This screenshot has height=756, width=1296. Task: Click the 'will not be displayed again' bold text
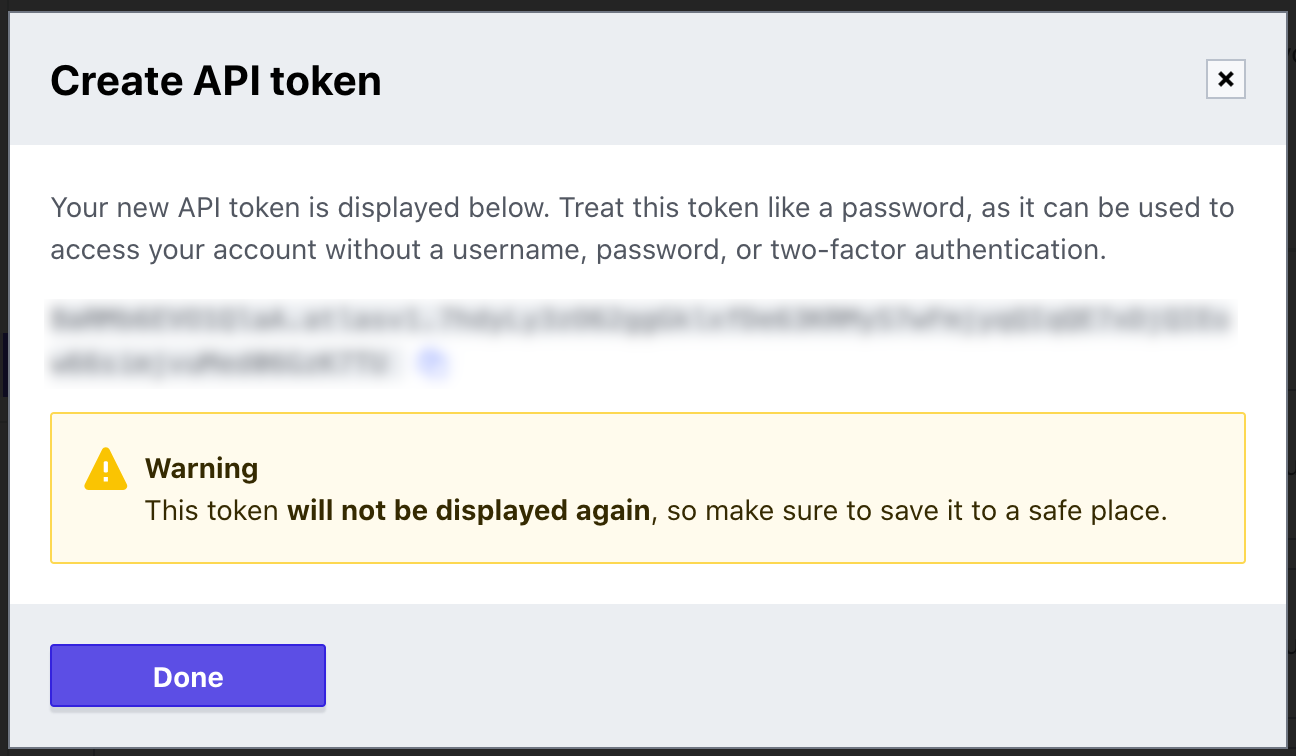(x=468, y=511)
